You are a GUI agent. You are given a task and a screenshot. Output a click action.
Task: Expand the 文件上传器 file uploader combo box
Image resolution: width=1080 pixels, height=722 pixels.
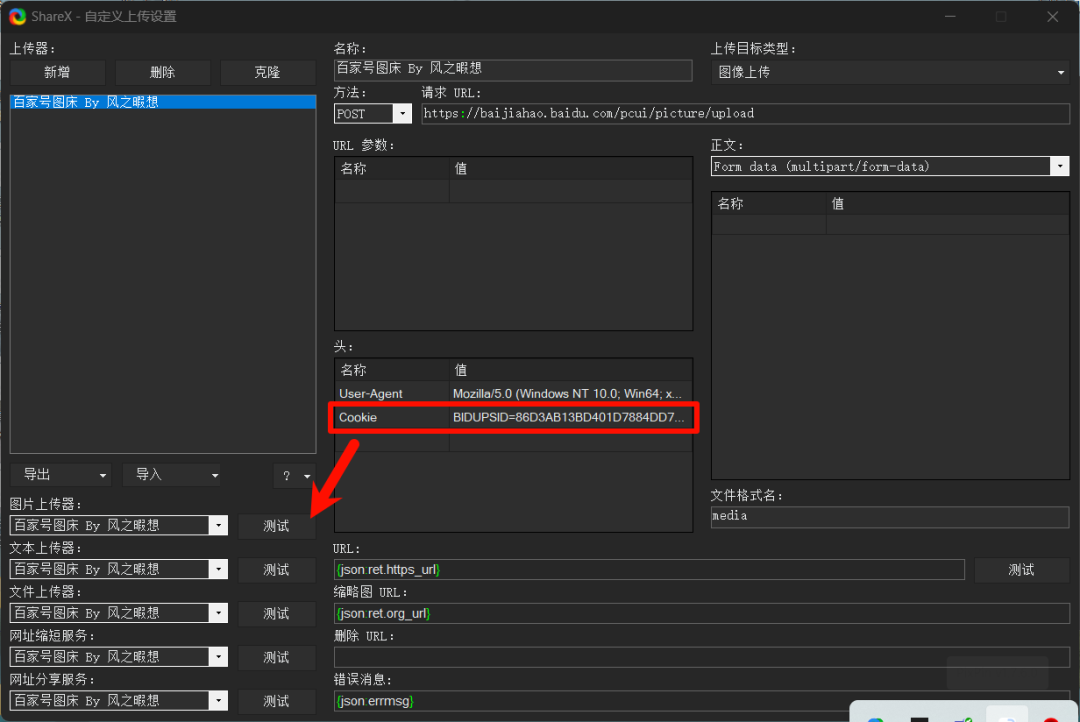tap(218, 613)
